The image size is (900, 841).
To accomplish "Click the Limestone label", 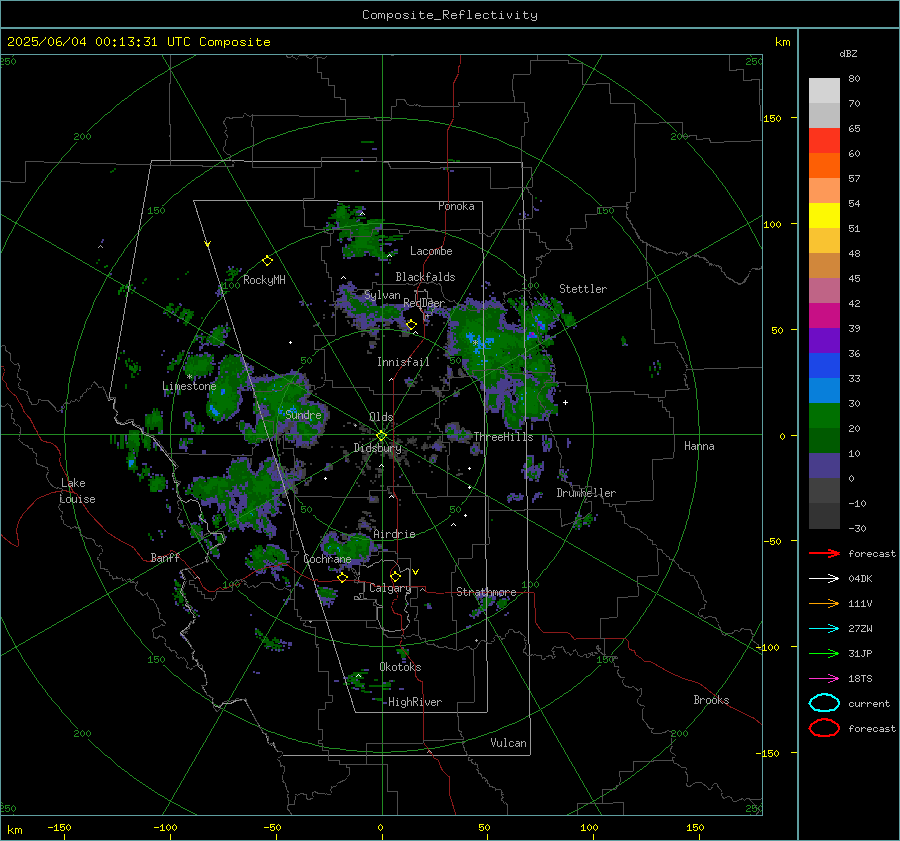I will [x=189, y=386].
